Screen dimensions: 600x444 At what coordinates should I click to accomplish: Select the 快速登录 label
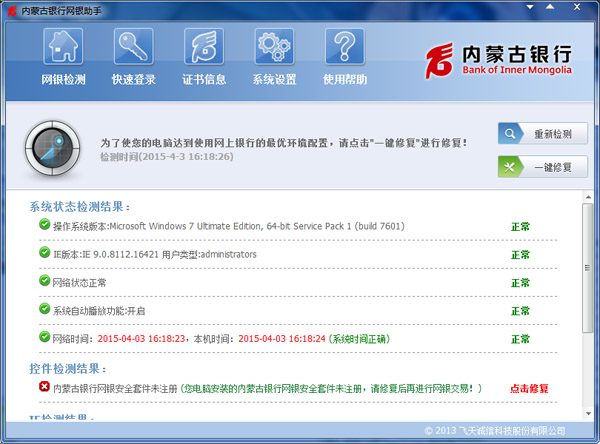coord(134,80)
